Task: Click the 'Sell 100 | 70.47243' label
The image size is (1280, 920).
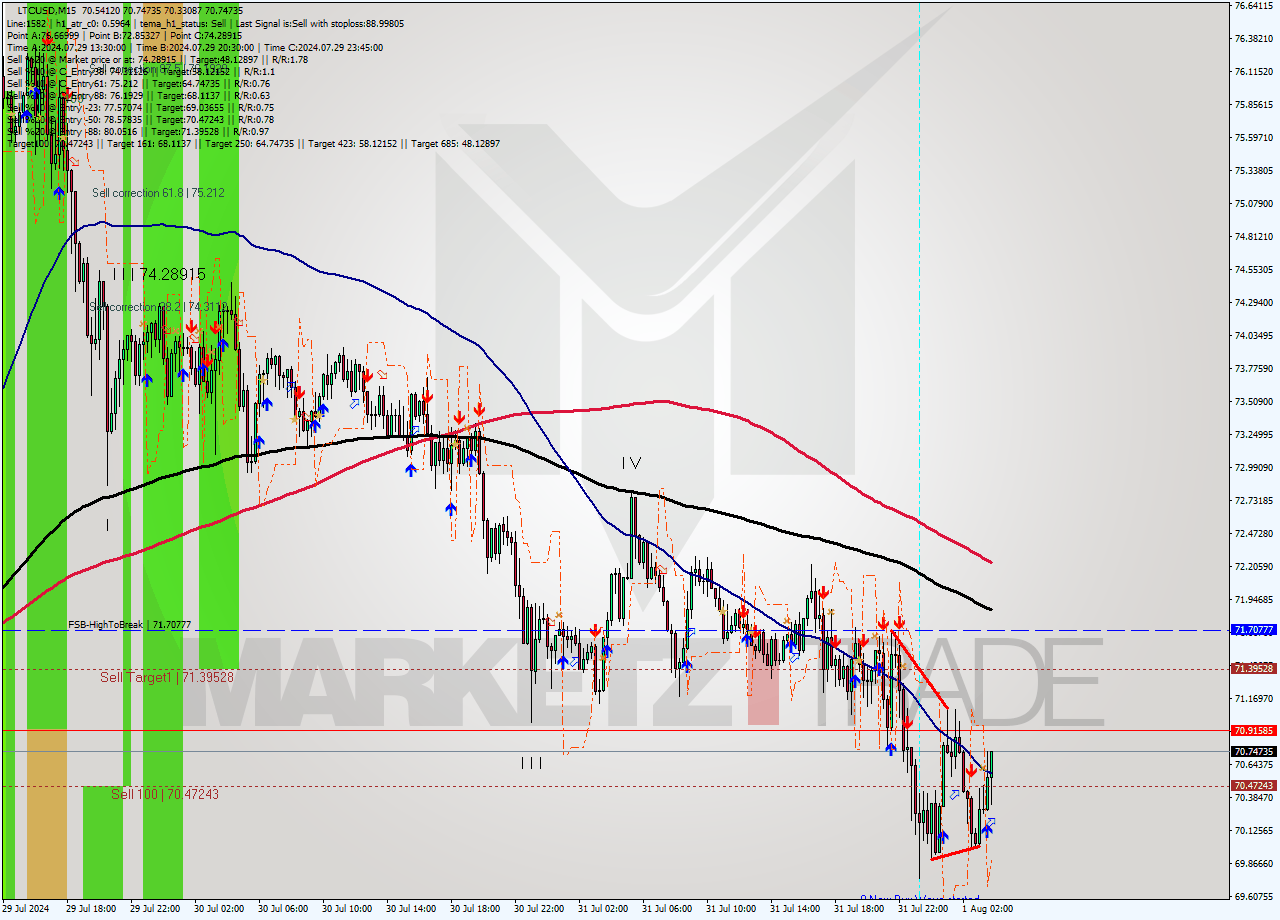Action: pyautogui.click(x=165, y=794)
